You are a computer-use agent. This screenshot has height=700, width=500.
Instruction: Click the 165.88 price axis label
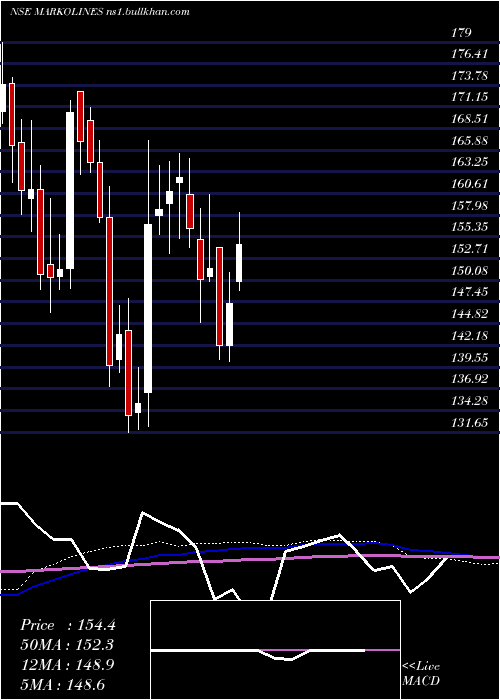[470, 141]
